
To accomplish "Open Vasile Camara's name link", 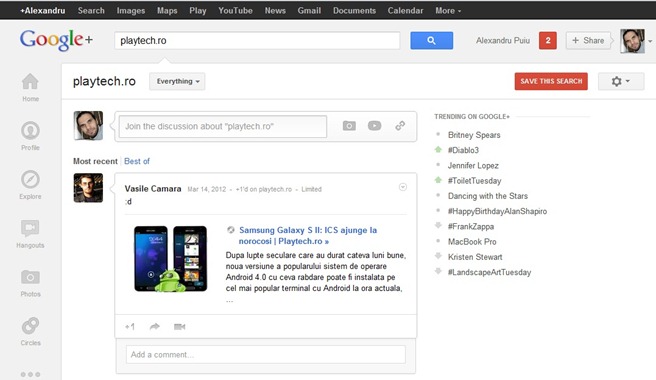I will coord(153,189).
